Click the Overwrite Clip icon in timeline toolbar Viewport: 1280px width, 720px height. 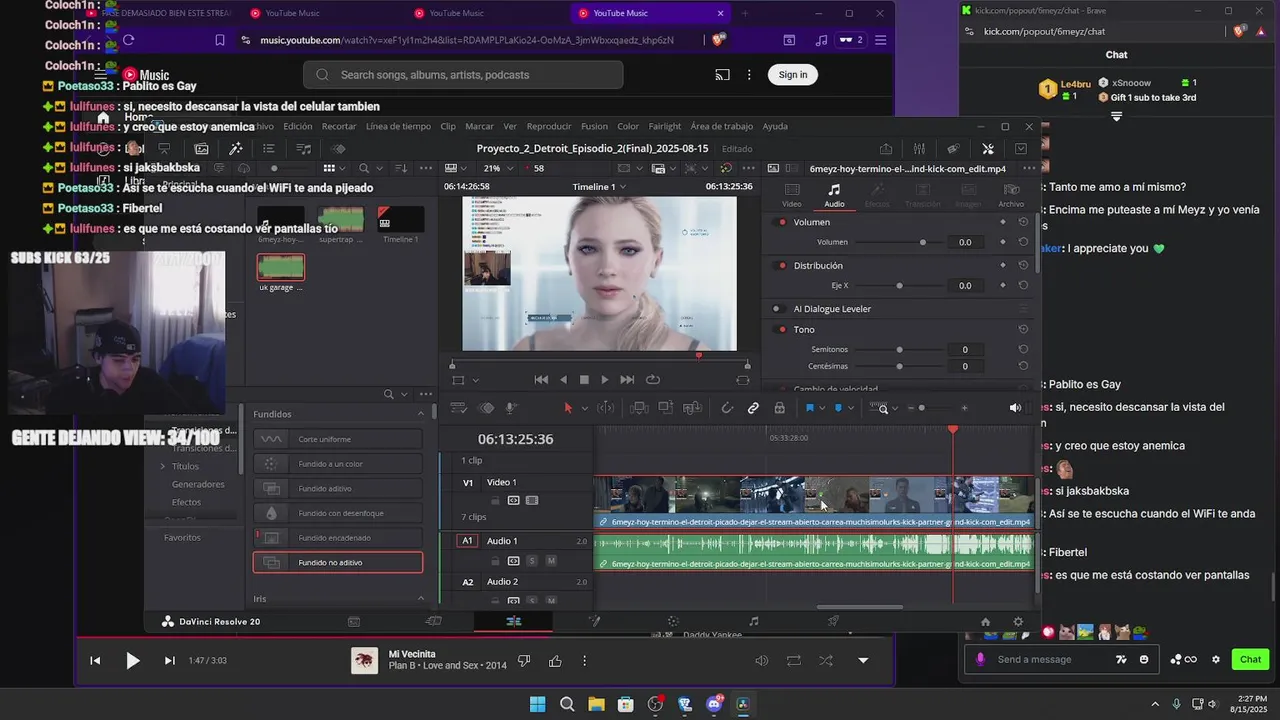665,408
